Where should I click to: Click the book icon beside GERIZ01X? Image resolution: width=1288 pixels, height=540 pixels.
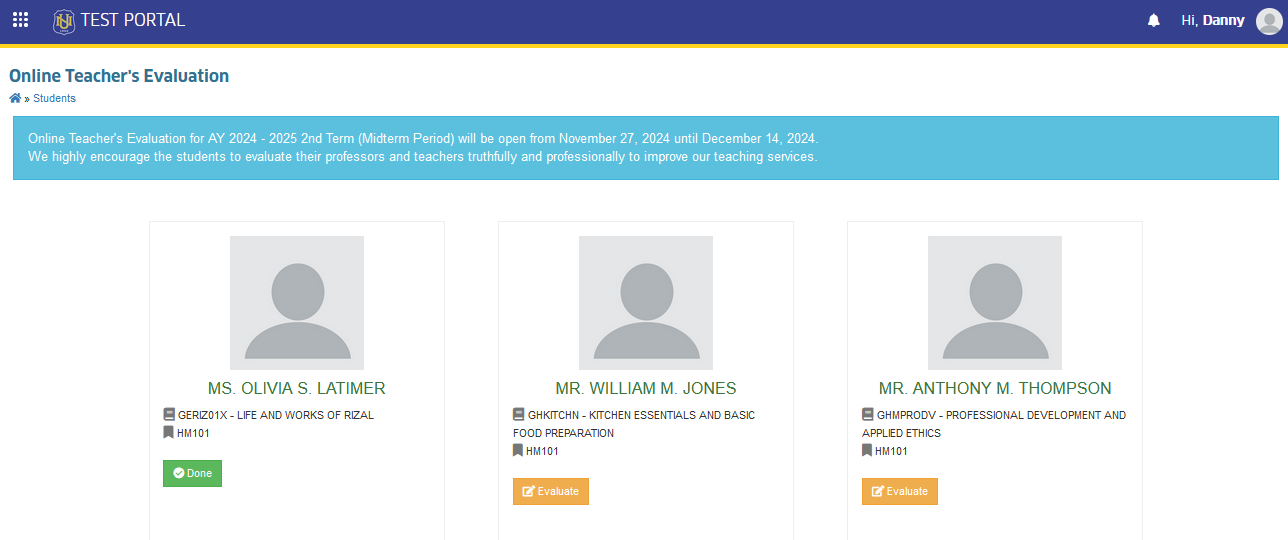[x=169, y=415]
